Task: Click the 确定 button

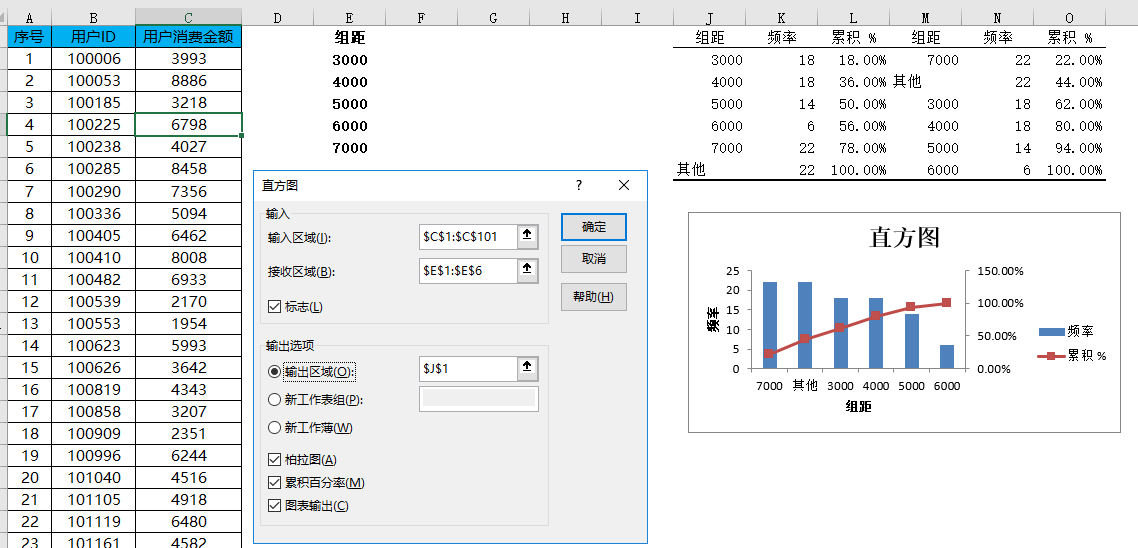Action: pos(594,226)
